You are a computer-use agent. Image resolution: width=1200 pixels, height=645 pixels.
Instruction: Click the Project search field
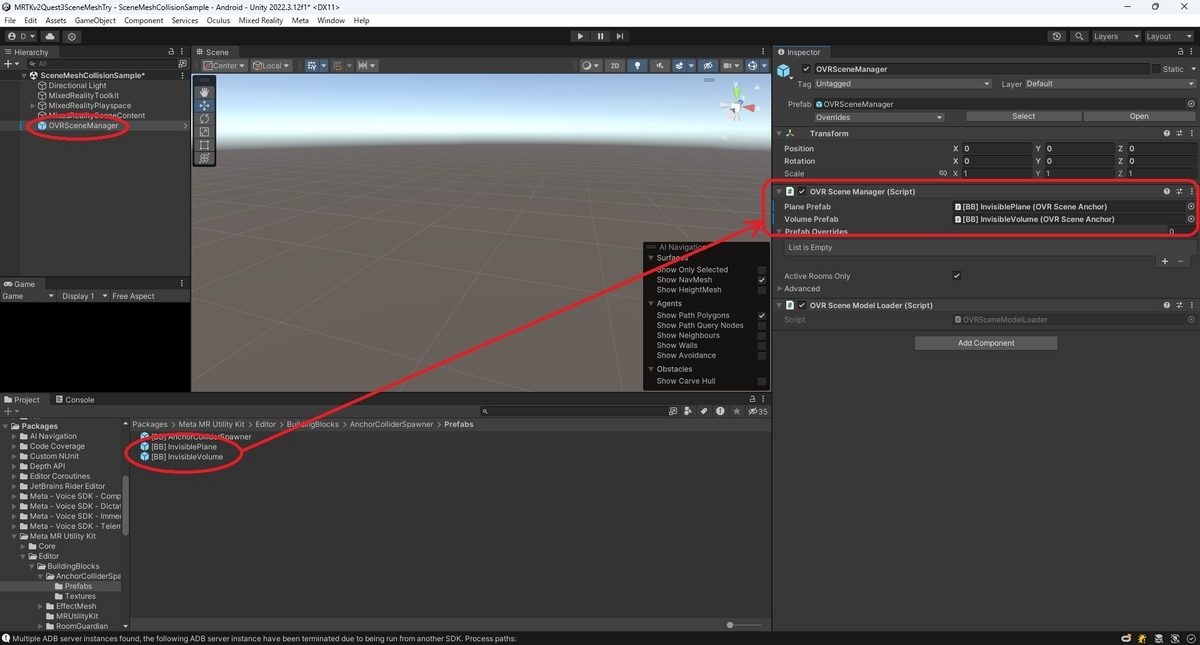click(x=572, y=411)
